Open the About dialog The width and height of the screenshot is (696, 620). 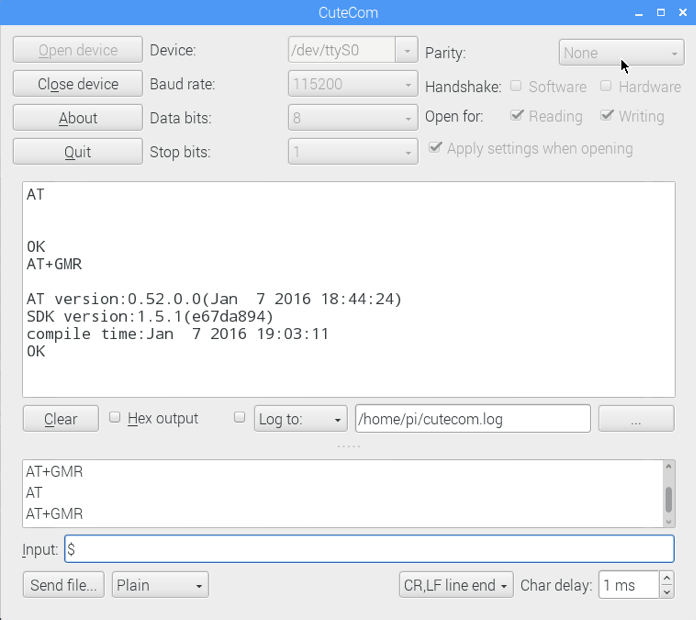78,118
